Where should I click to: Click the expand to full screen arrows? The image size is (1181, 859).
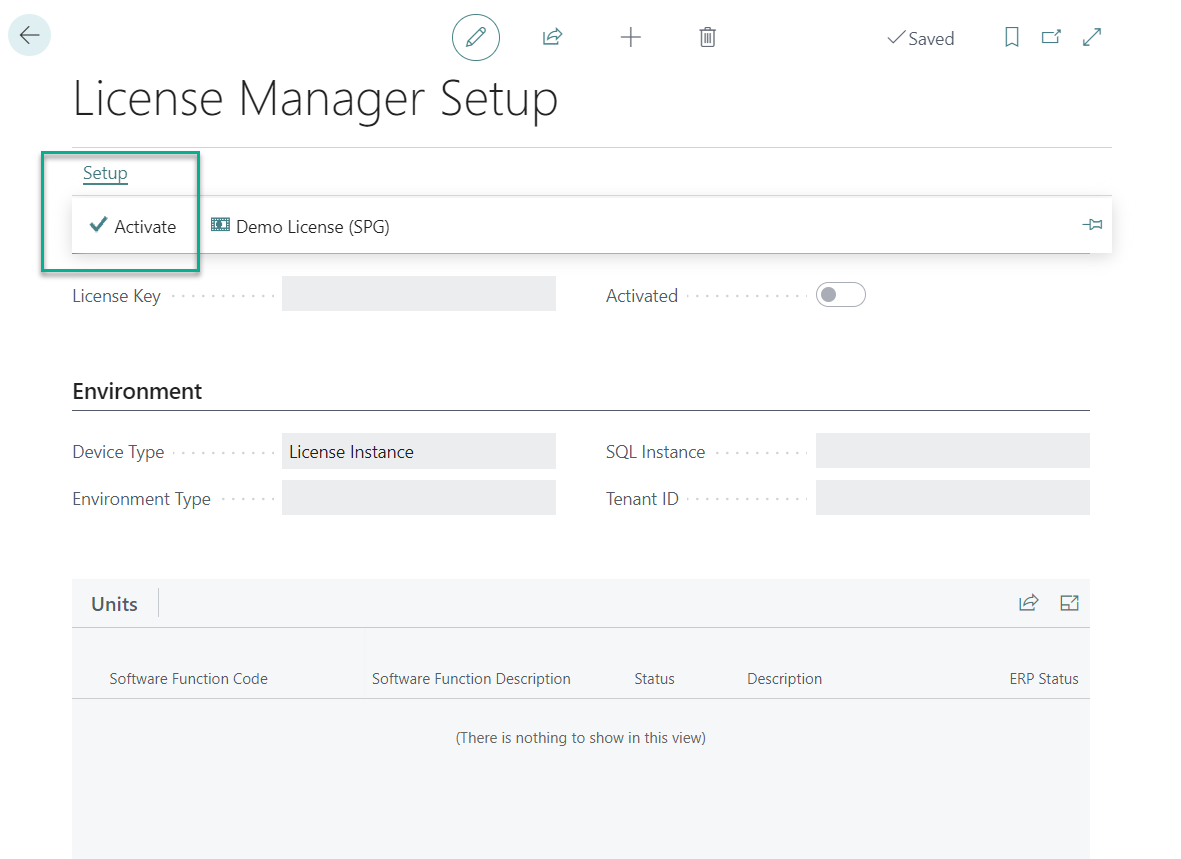[x=1092, y=38]
